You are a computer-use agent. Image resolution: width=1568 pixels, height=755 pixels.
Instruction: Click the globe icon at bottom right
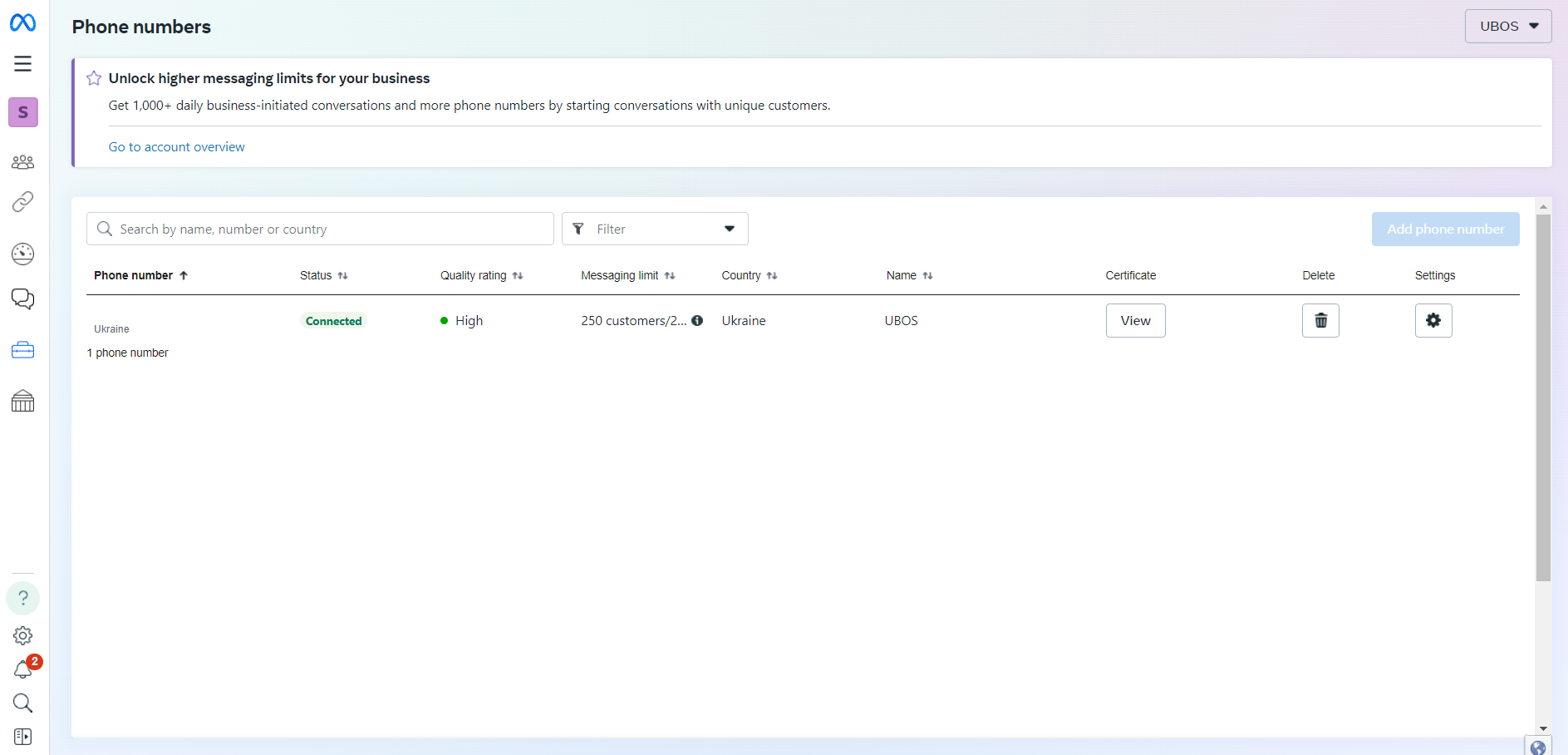pyautogui.click(x=1538, y=748)
